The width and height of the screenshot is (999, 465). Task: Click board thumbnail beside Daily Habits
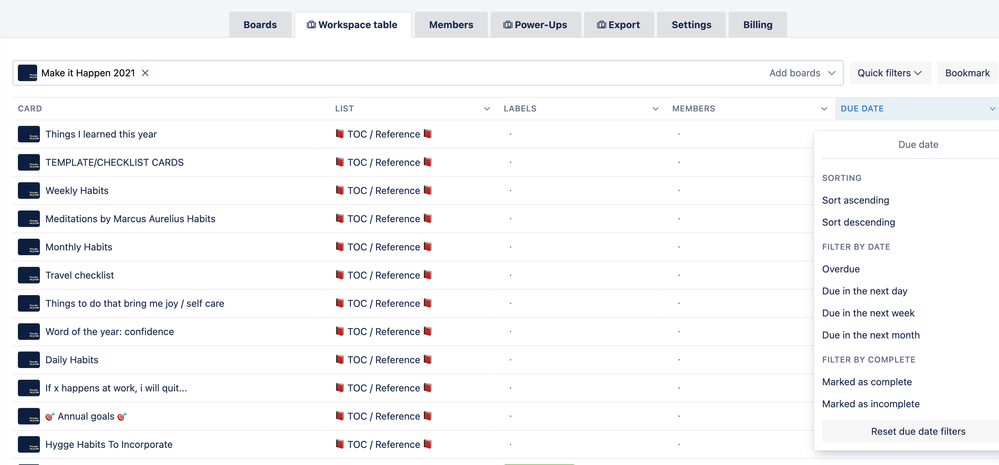click(x=29, y=360)
